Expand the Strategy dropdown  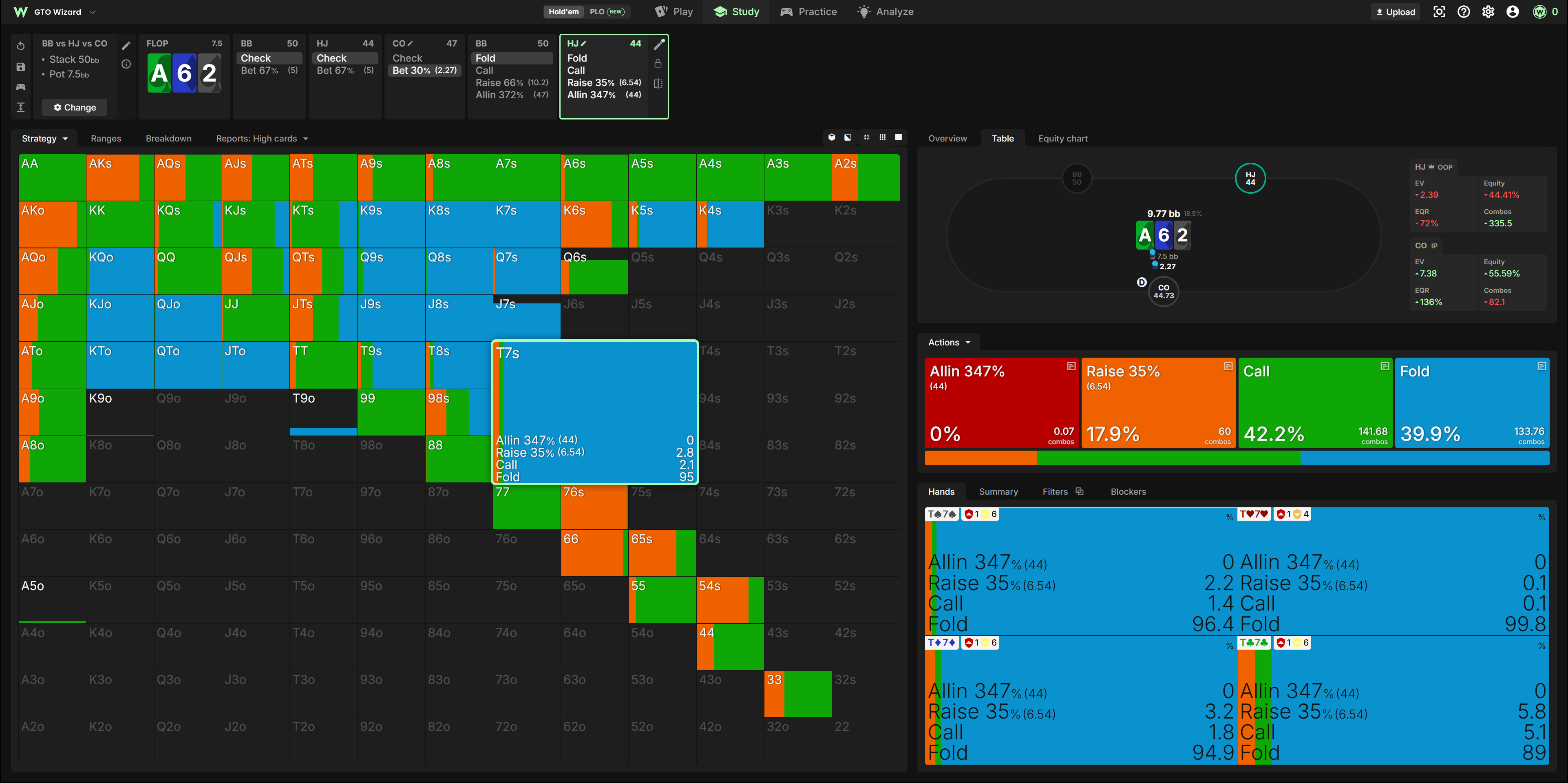(x=44, y=138)
